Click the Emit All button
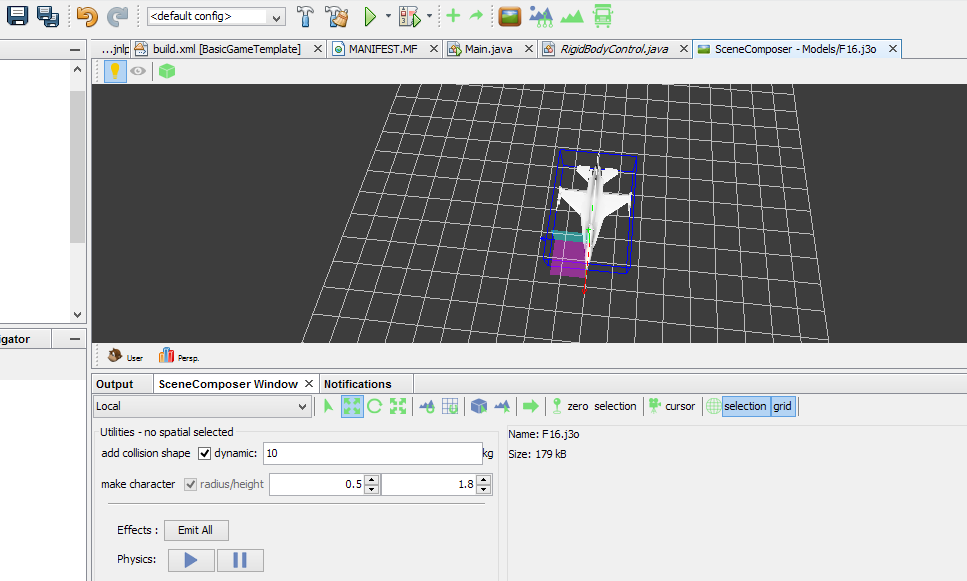The height and width of the screenshot is (581, 967). pyautogui.click(x=196, y=530)
